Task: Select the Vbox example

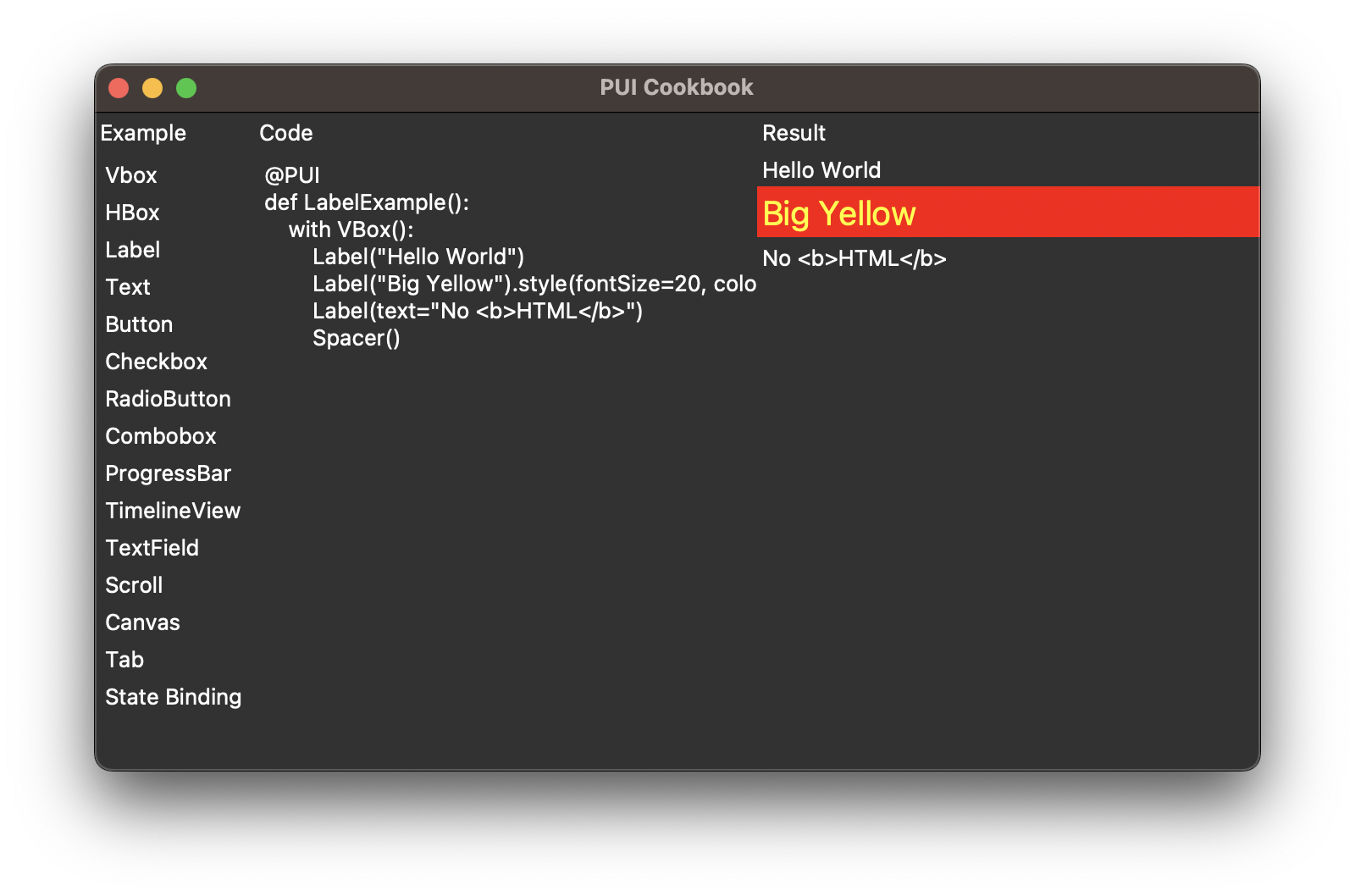Action: (130, 175)
